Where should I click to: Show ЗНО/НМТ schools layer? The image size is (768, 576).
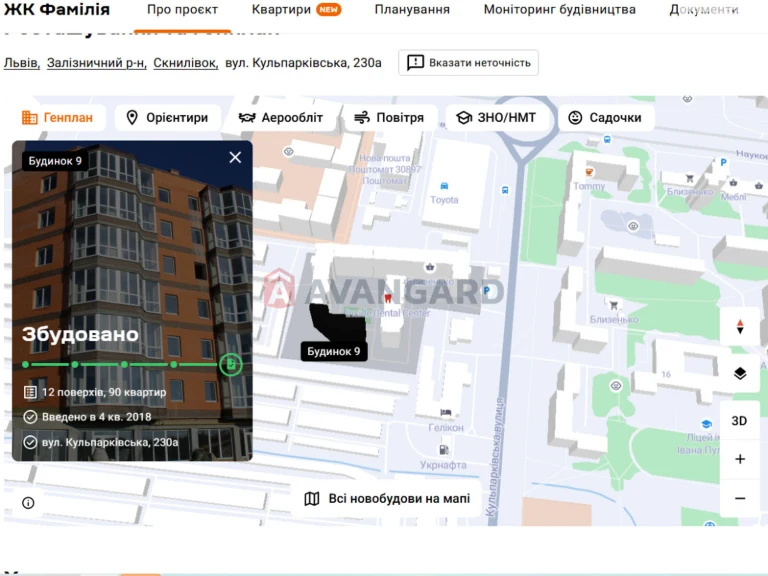[496, 118]
